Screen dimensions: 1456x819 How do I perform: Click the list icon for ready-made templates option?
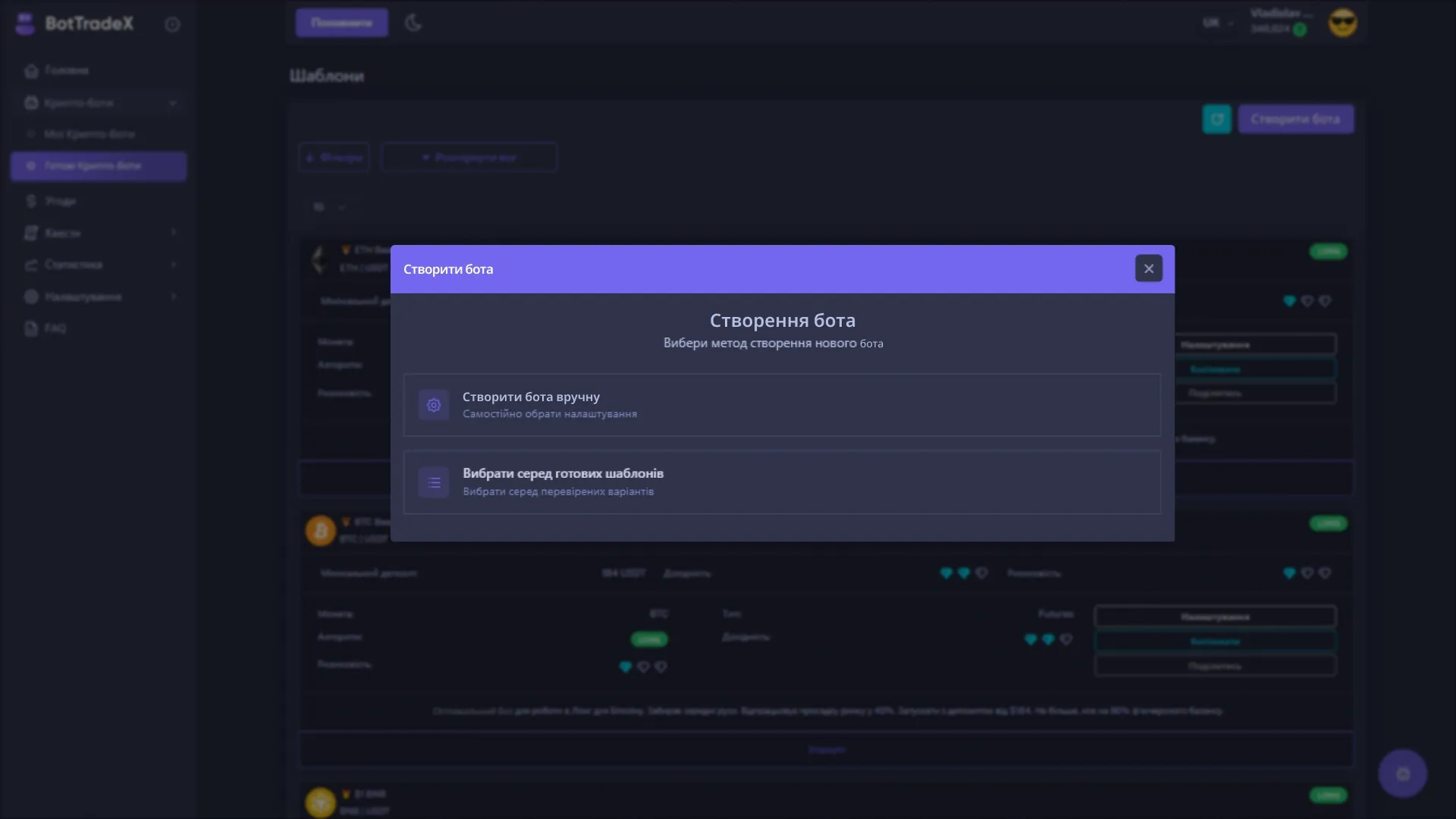433,482
